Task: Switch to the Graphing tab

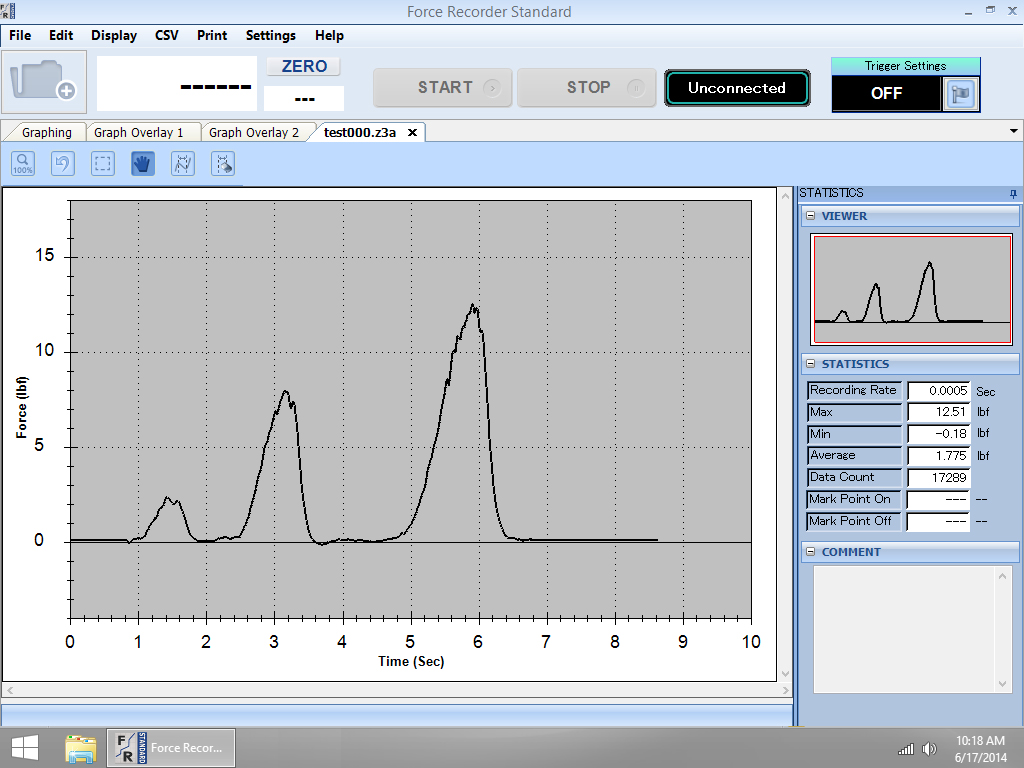Action: pyautogui.click(x=46, y=133)
